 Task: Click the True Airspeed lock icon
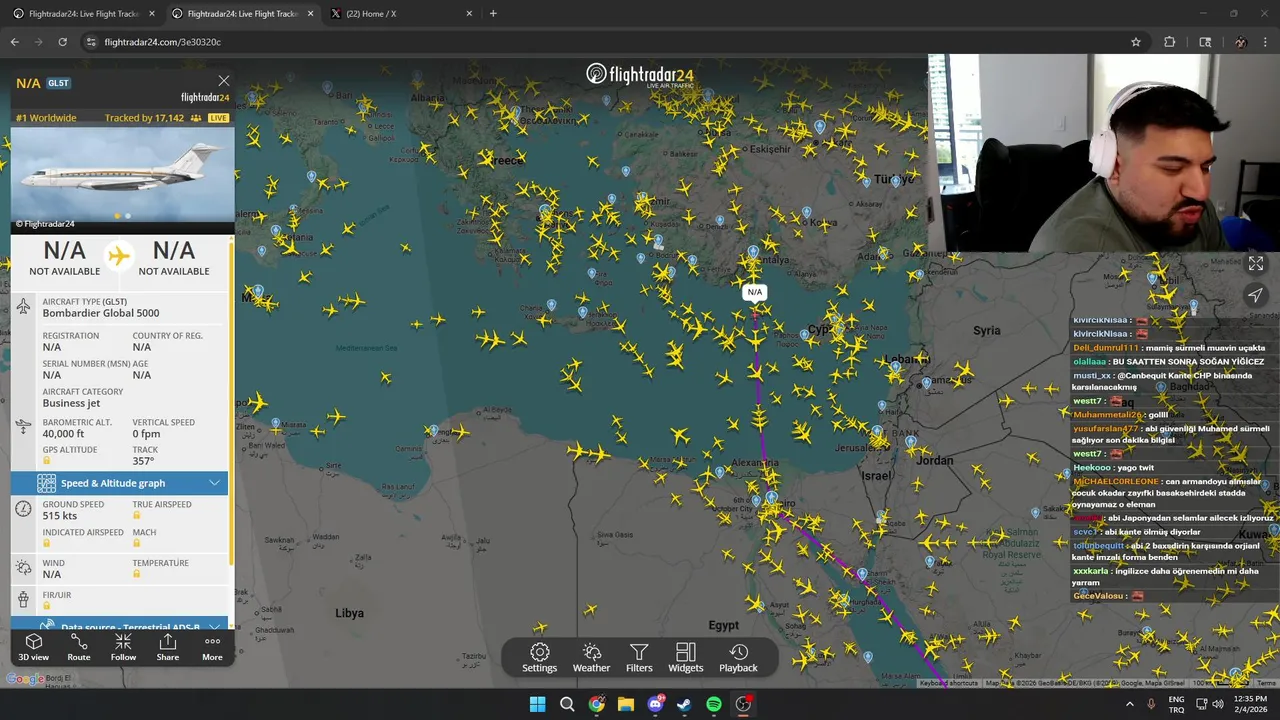pos(137,516)
